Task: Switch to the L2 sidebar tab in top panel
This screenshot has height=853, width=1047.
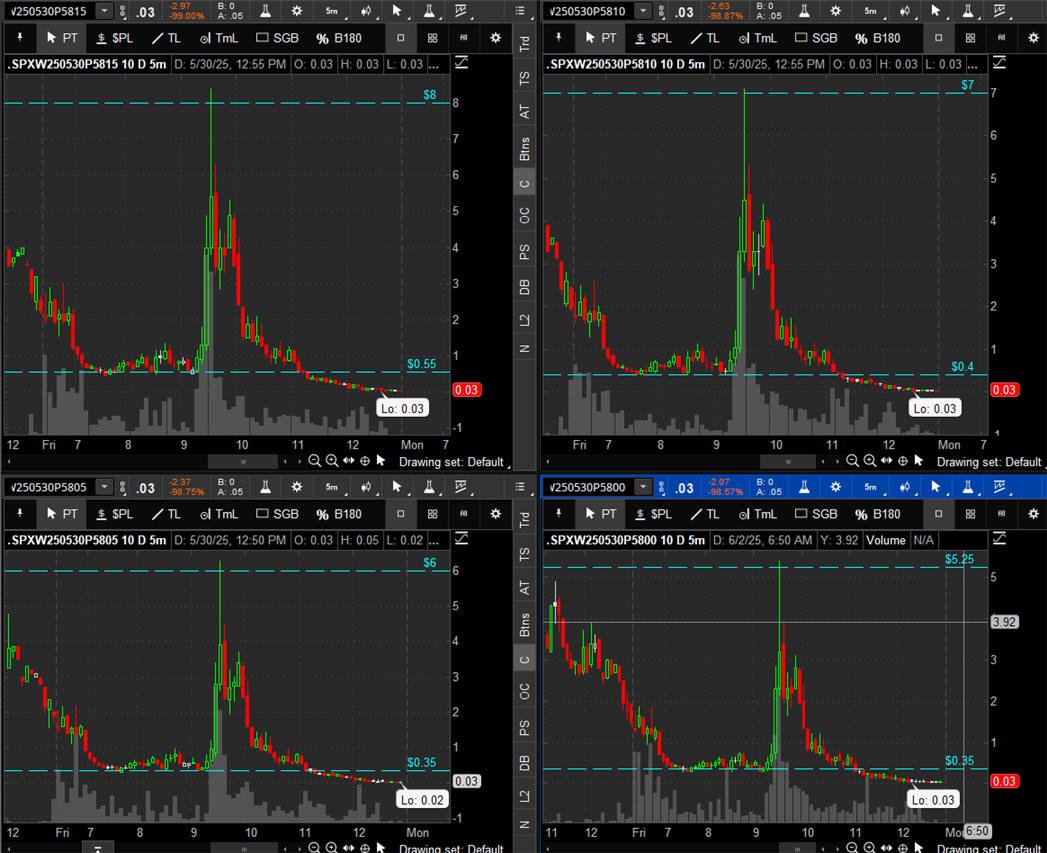Action: tap(525, 319)
